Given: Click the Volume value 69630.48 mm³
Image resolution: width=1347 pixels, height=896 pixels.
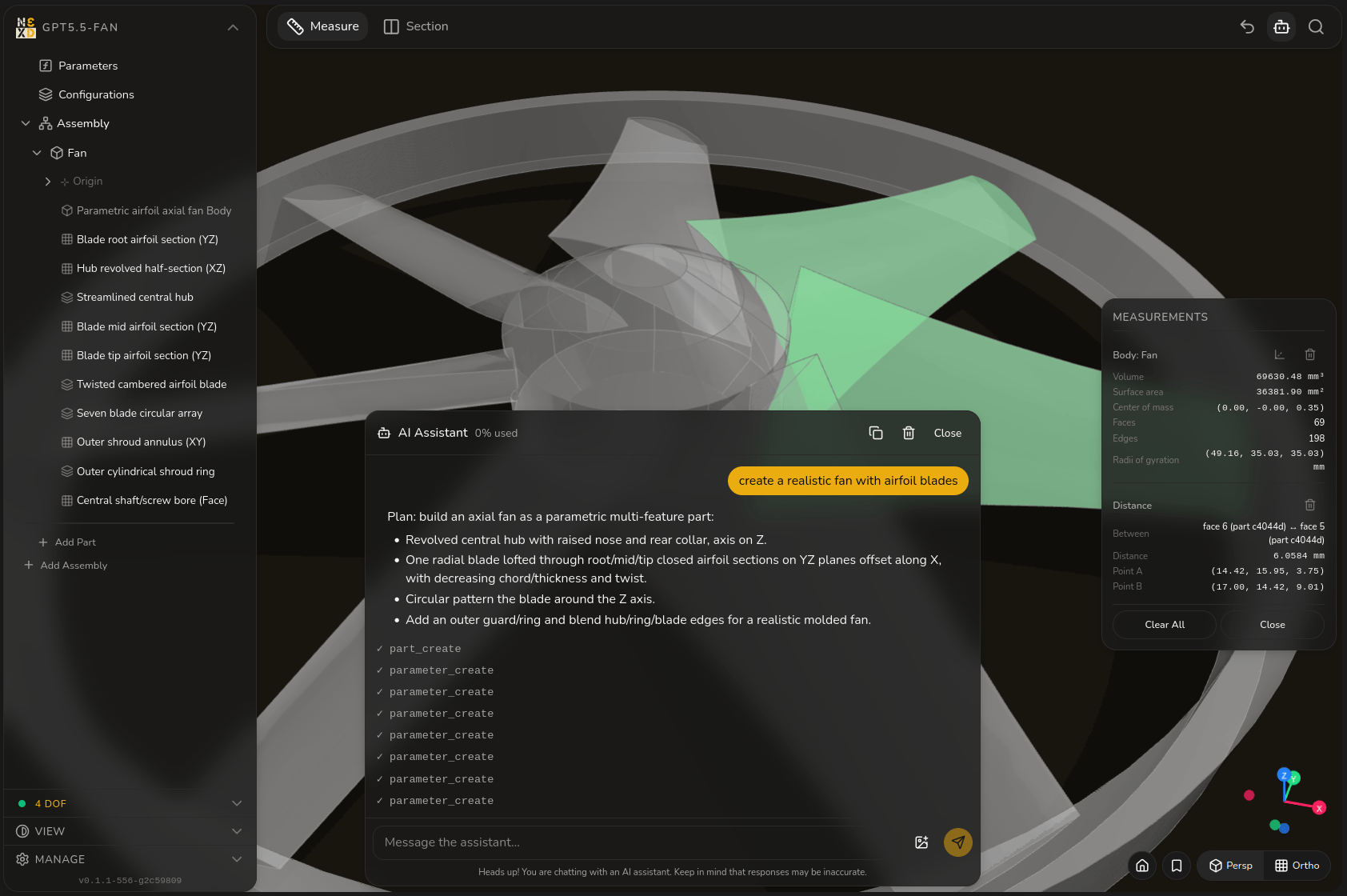Looking at the screenshot, I should 1290,377.
